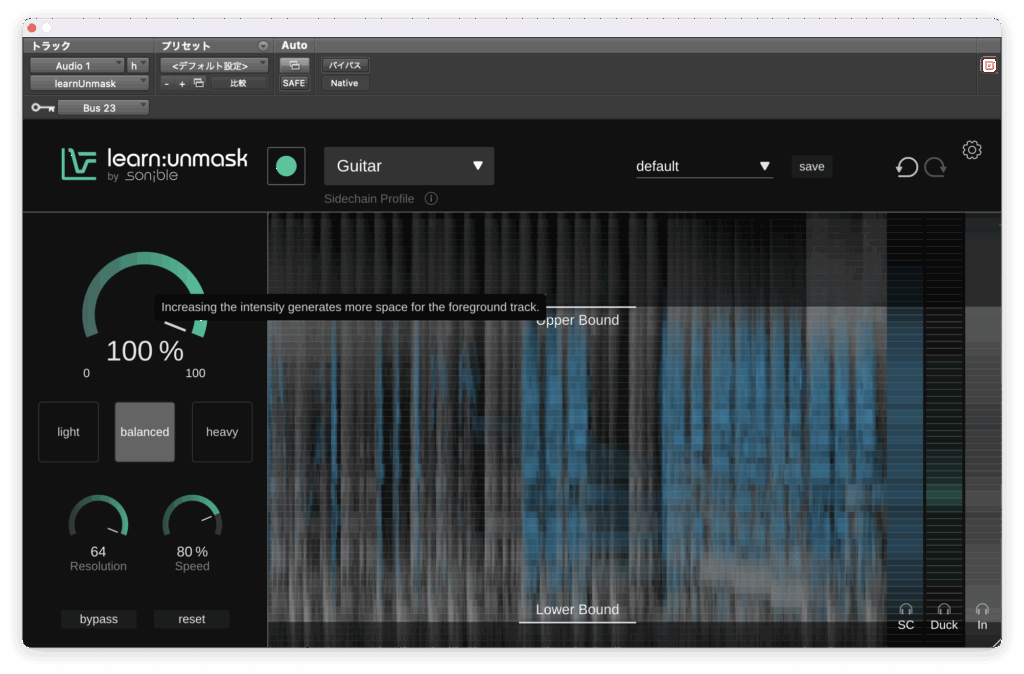Toggle the plugin bypass button

click(99, 619)
